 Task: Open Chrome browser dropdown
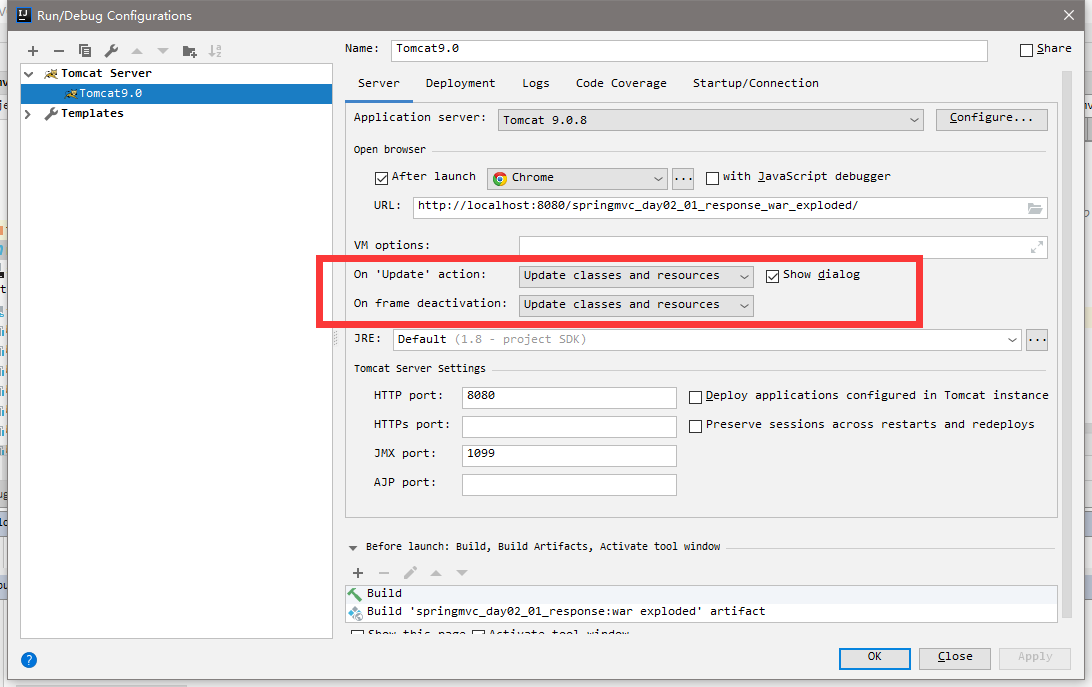point(577,178)
